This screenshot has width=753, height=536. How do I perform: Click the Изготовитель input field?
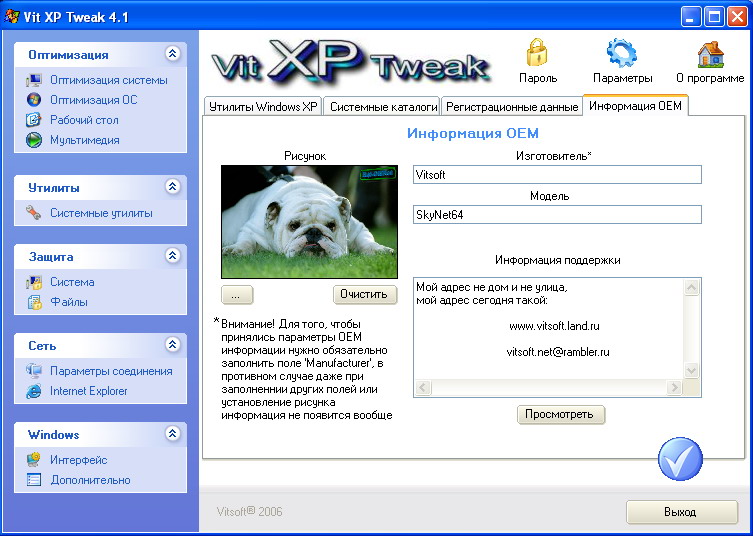(x=557, y=175)
